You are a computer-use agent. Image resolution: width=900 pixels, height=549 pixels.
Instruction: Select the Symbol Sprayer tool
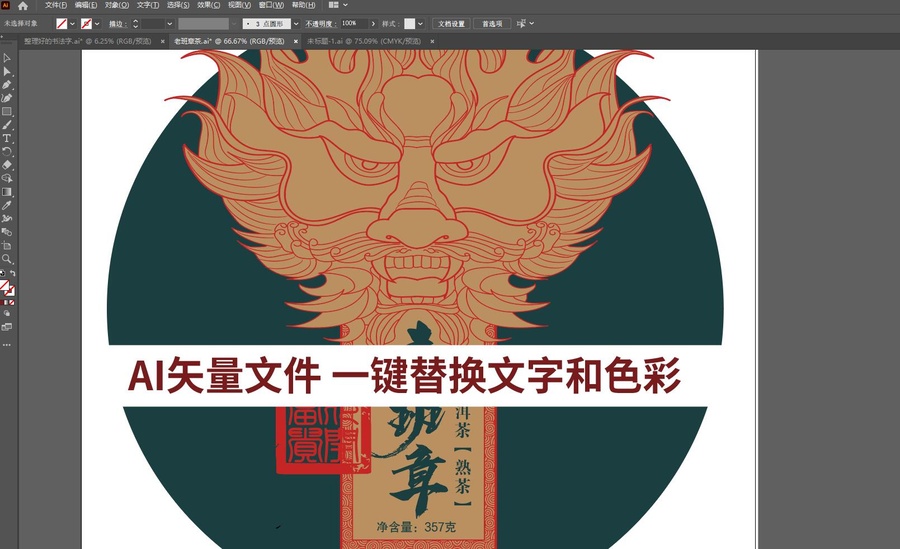click(7, 219)
